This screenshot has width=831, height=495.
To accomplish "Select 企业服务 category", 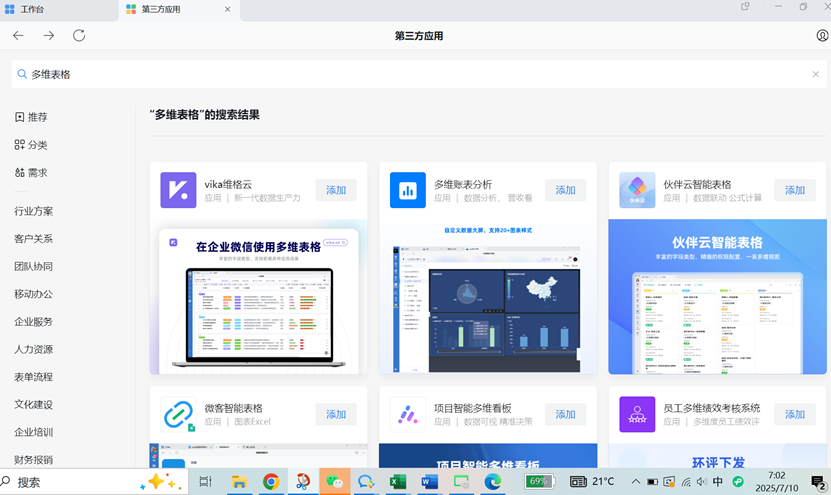I will click(33, 321).
